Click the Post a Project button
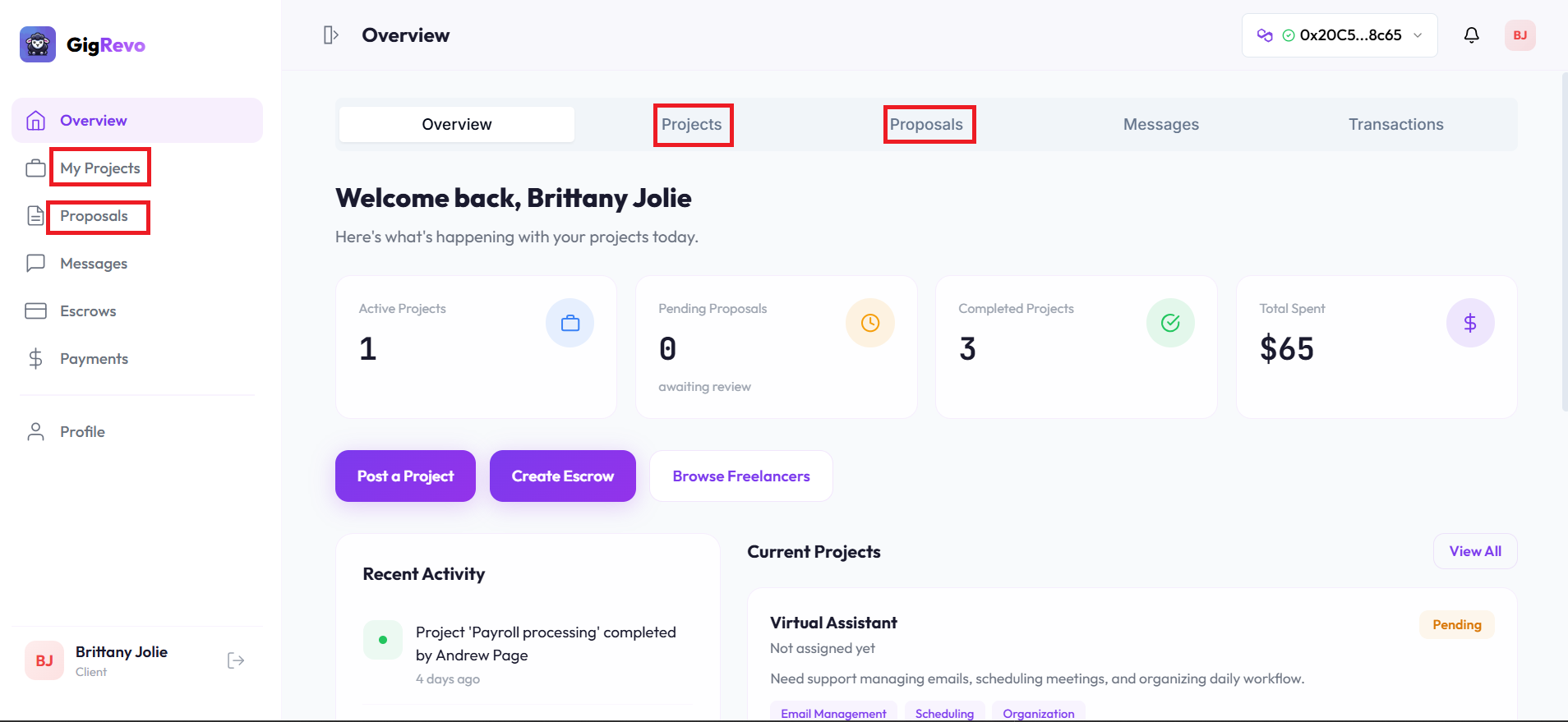This screenshot has width=1568, height=722. click(405, 476)
